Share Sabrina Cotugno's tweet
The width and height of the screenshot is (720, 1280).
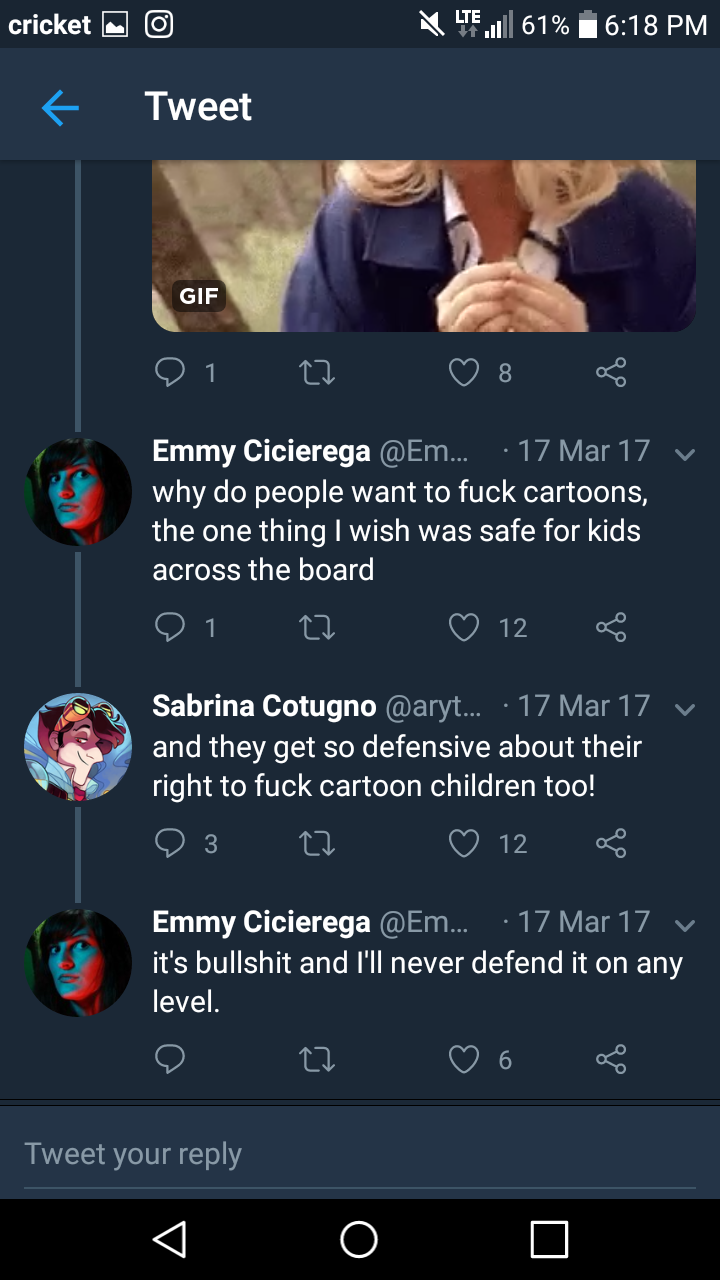click(610, 843)
